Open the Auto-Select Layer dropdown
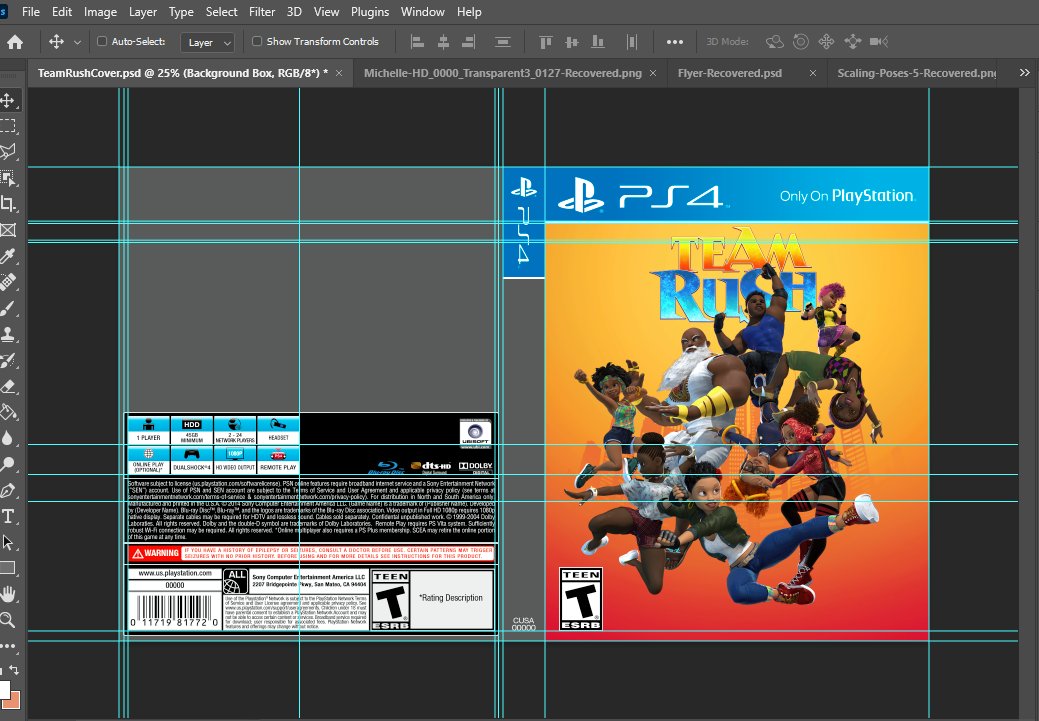This screenshot has height=721, width=1039. 208,42
